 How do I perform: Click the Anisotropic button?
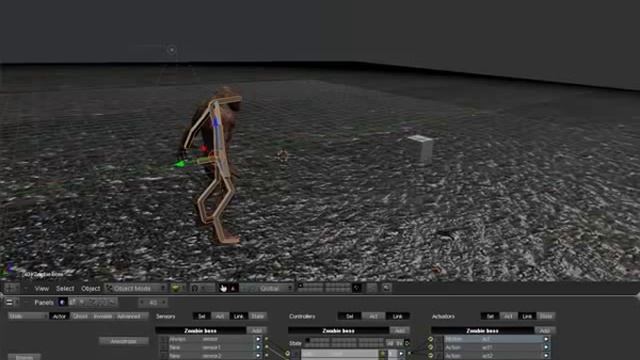pyautogui.click(x=124, y=341)
